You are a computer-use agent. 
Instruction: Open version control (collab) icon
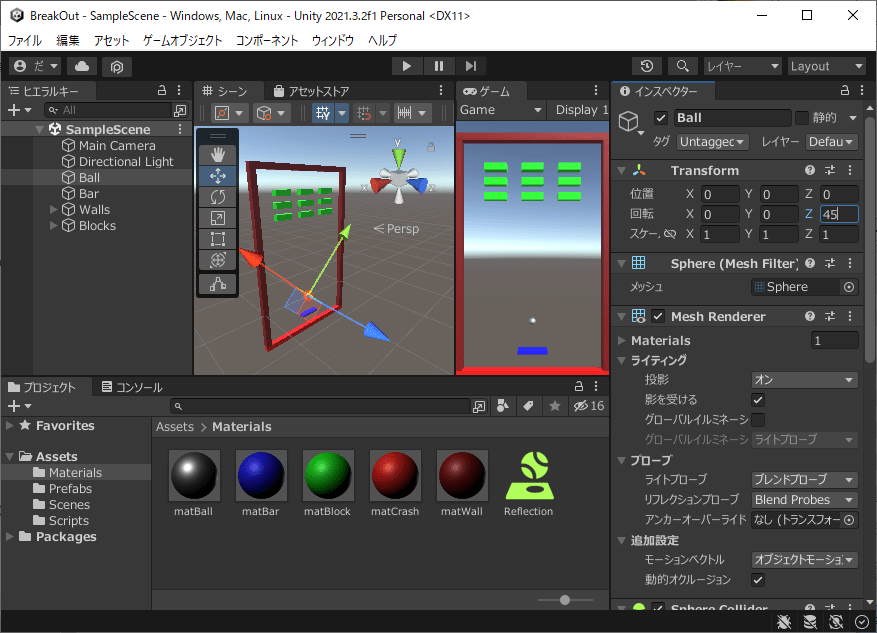(116, 67)
